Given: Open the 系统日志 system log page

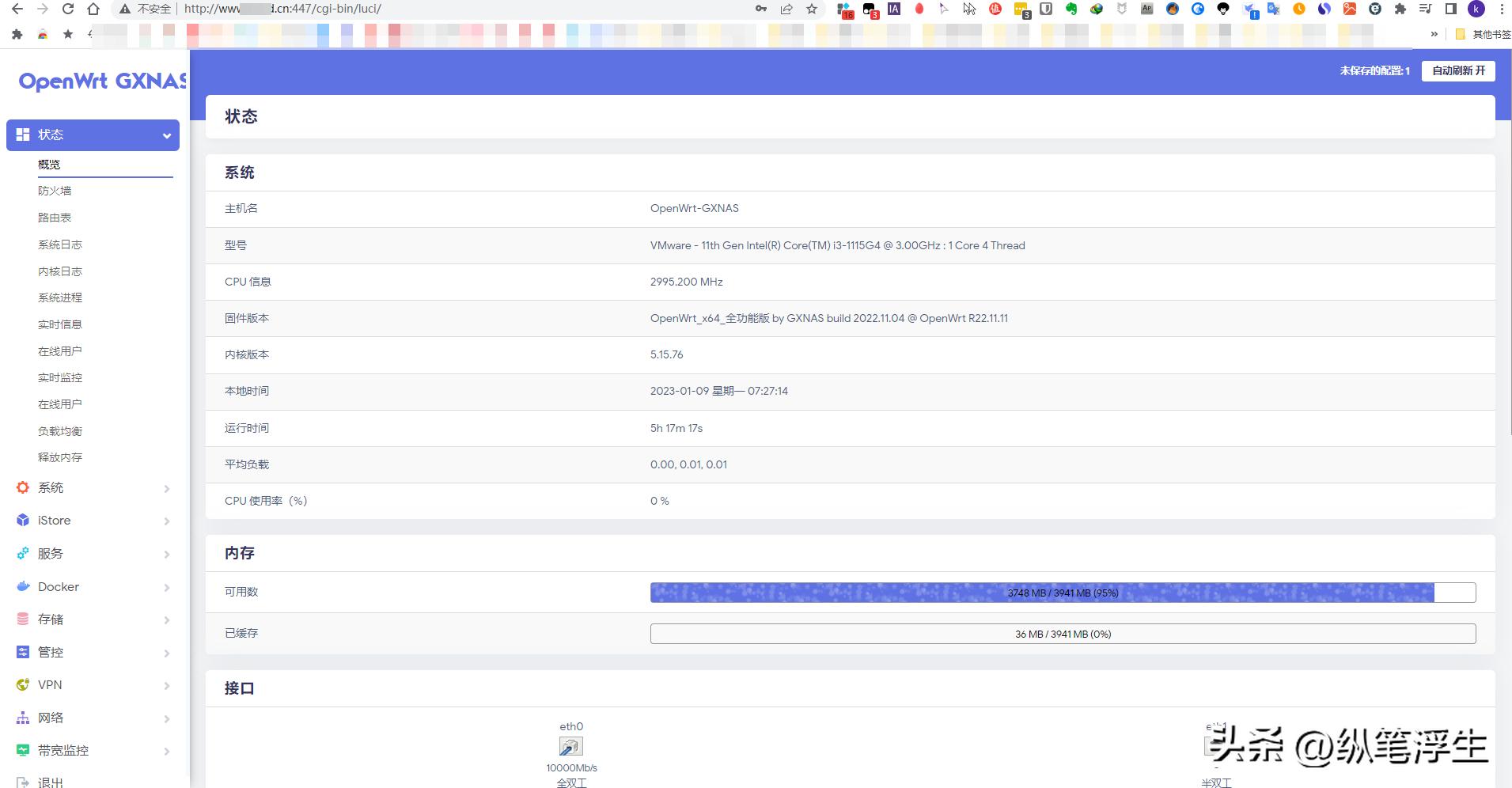Looking at the screenshot, I should coord(60,244).
